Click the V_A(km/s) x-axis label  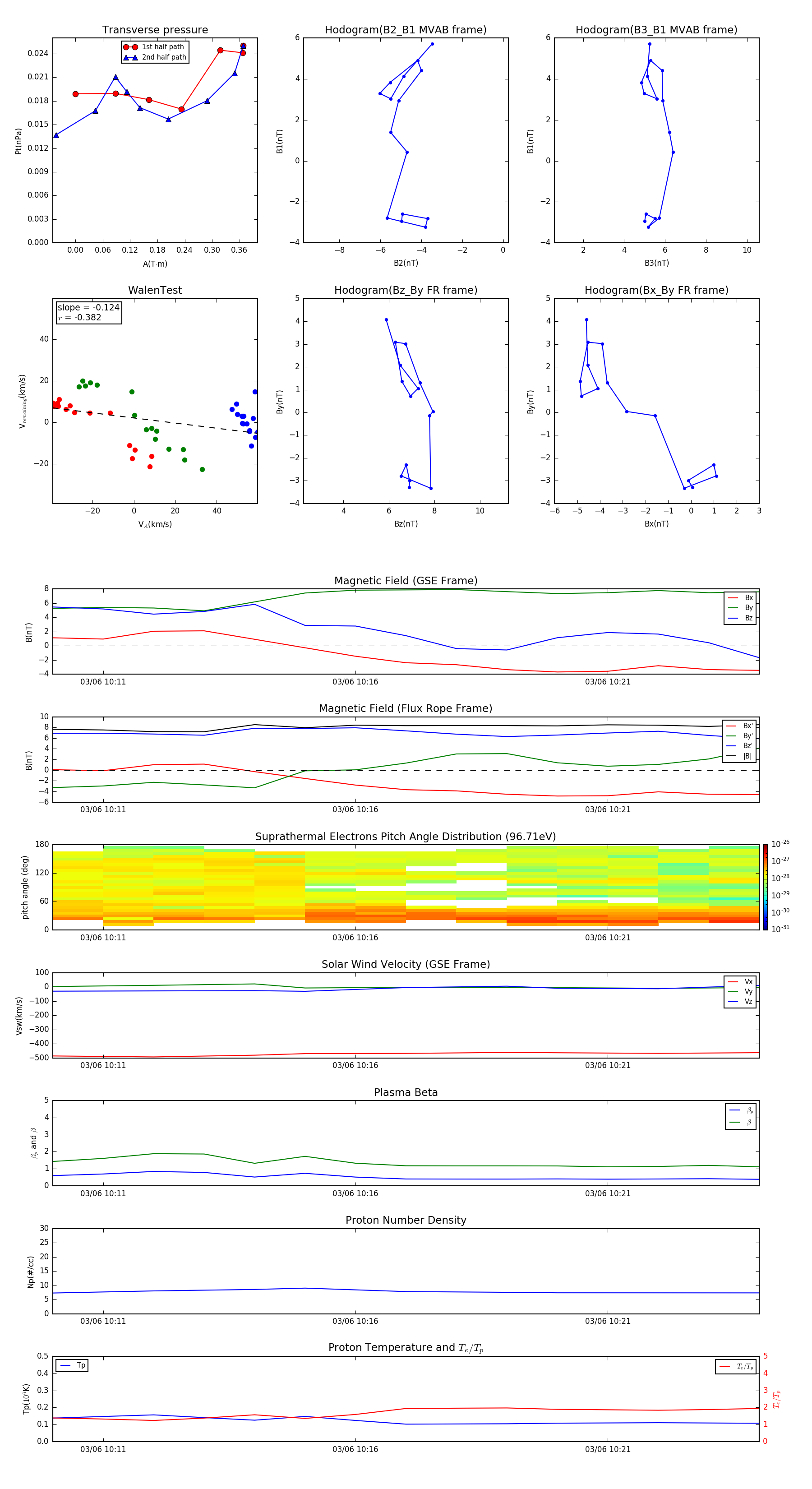(x=155, y=524)
